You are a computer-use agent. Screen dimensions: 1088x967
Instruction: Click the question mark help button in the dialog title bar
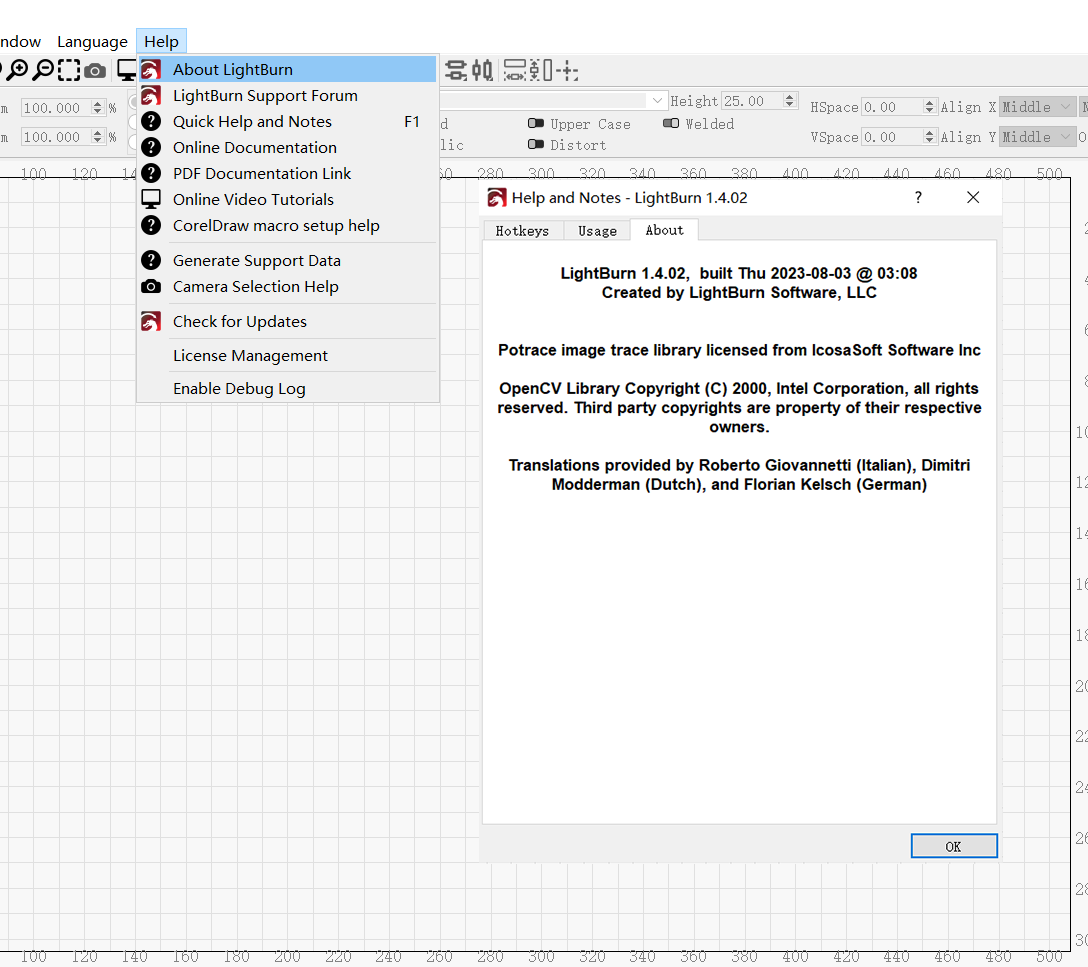pyautogui.click(x=918, y=198)
